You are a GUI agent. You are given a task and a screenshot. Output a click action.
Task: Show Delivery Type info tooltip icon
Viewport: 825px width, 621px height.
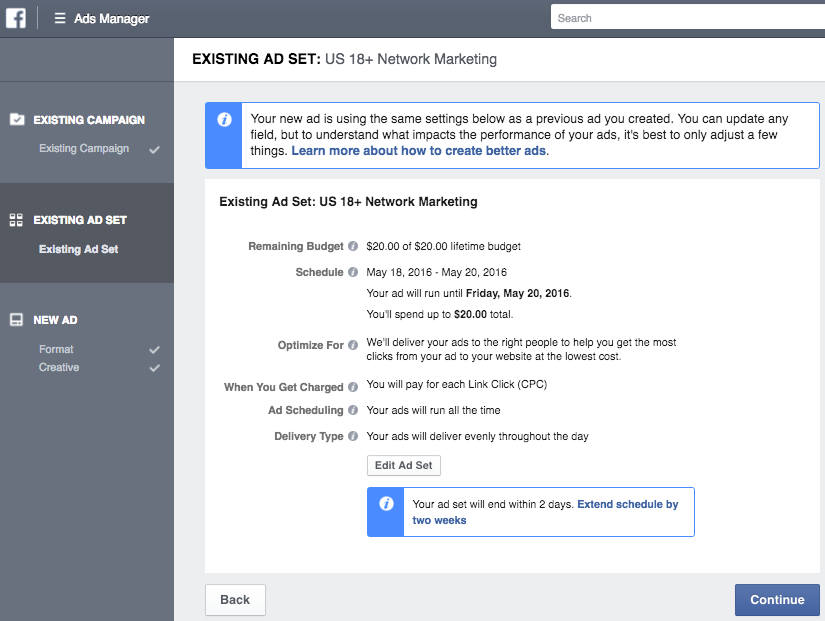pos(353,436)
